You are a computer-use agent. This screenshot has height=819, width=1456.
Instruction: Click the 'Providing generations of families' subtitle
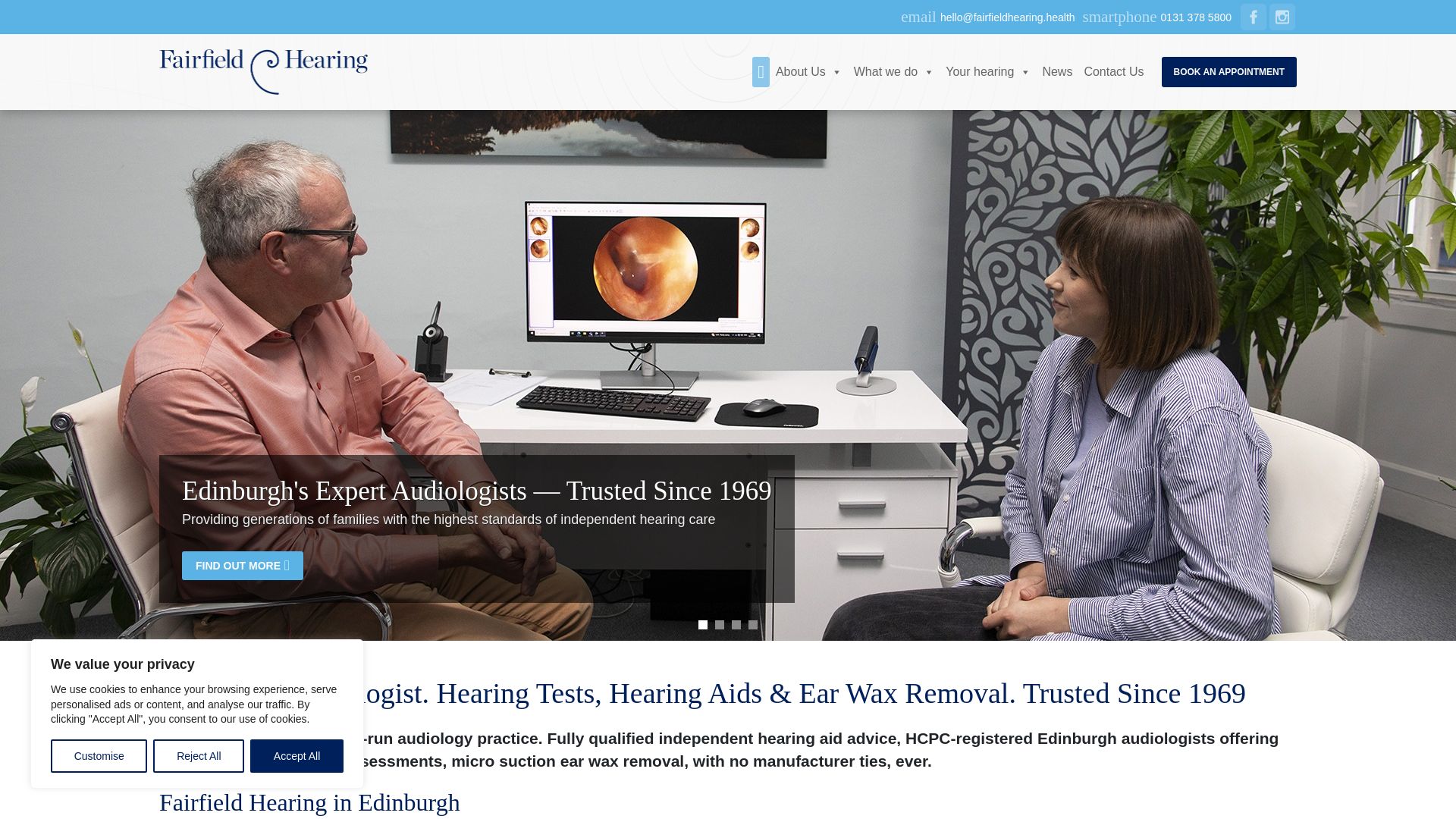(448, 519)
